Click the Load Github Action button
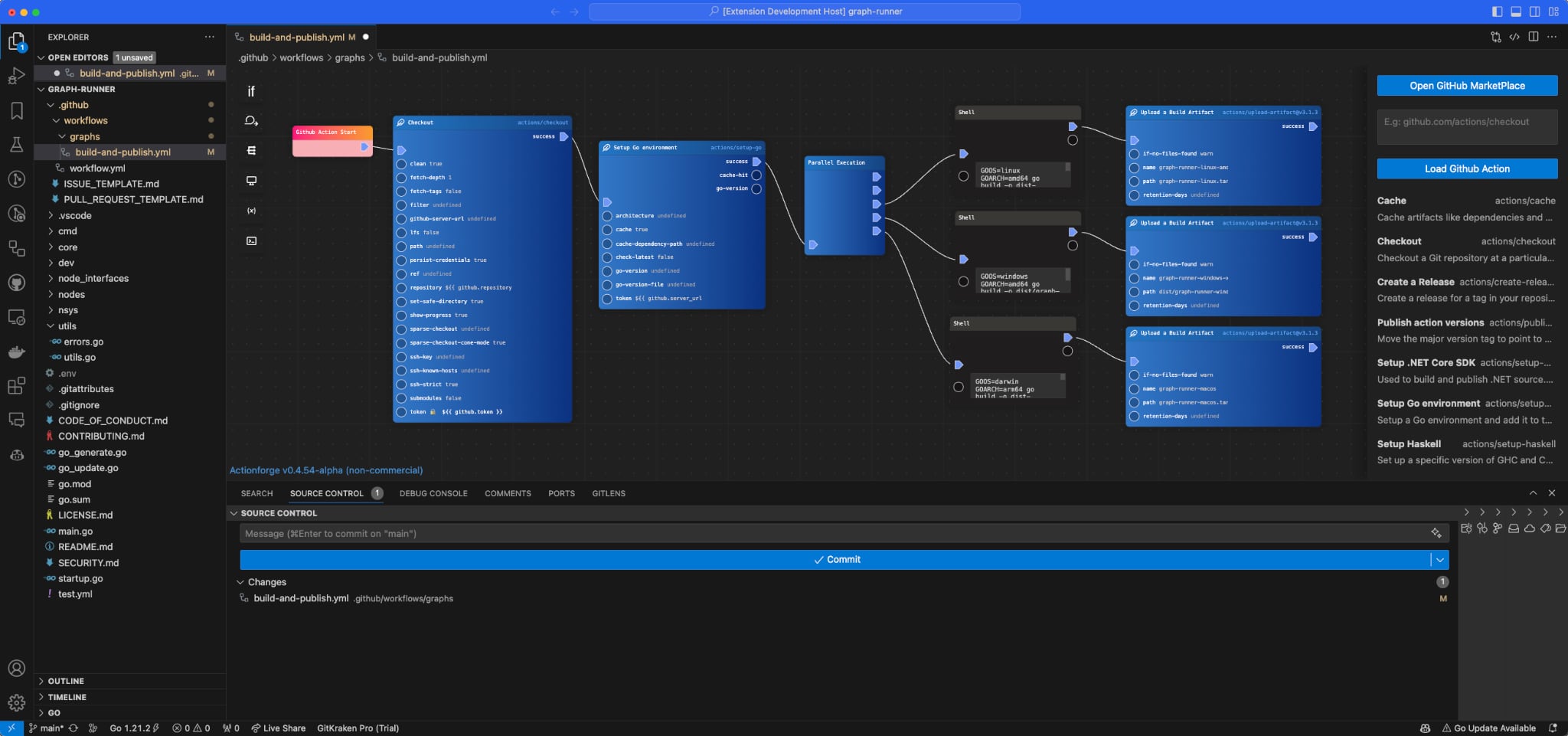Screen dimensions: 1568x736 (x=1465, y=168)
